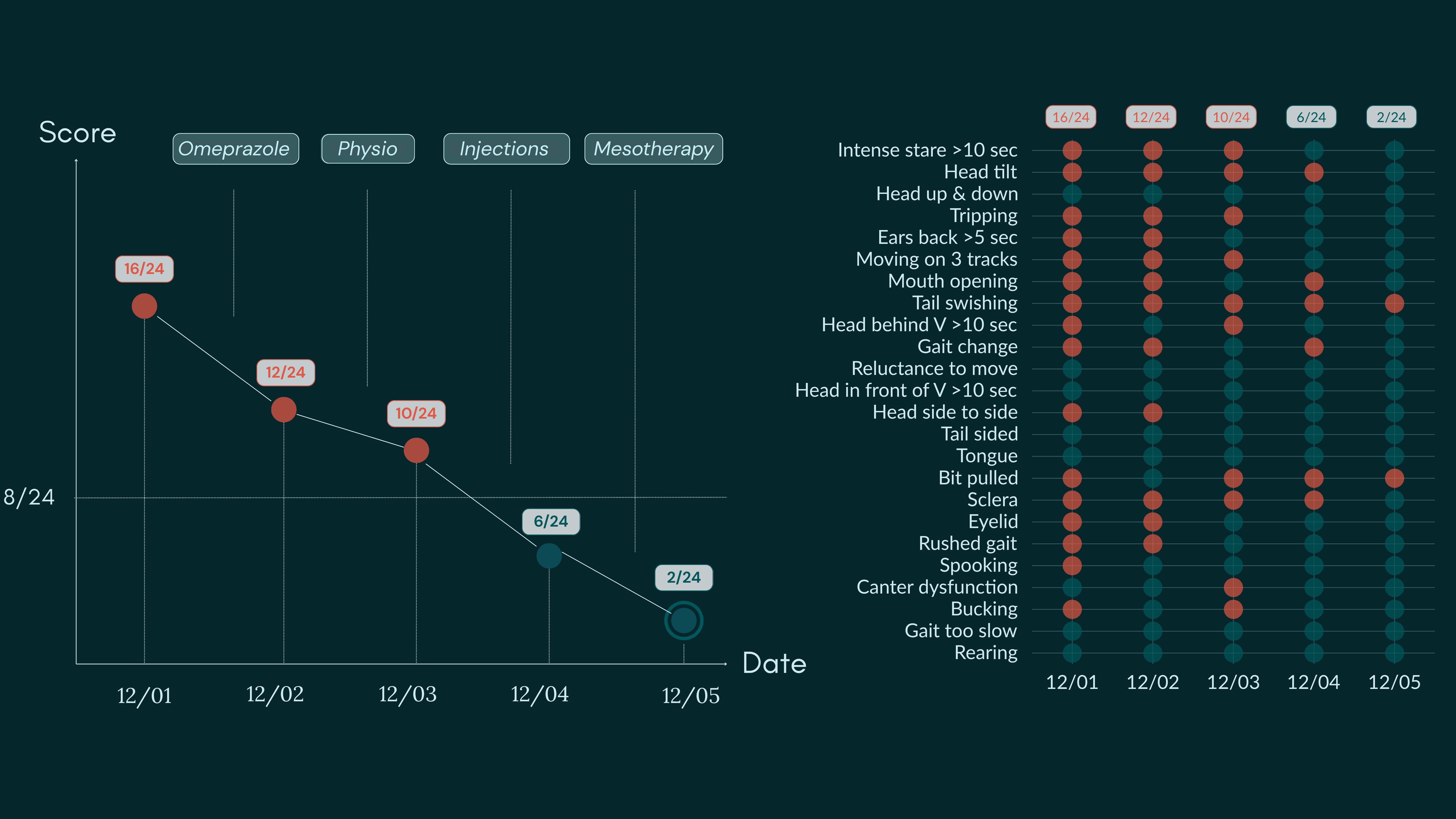Viewport: 1456px width, 819px height.
Task: Click the Physio treatment label
Action: pyautogui.click(x=368, y=149)
